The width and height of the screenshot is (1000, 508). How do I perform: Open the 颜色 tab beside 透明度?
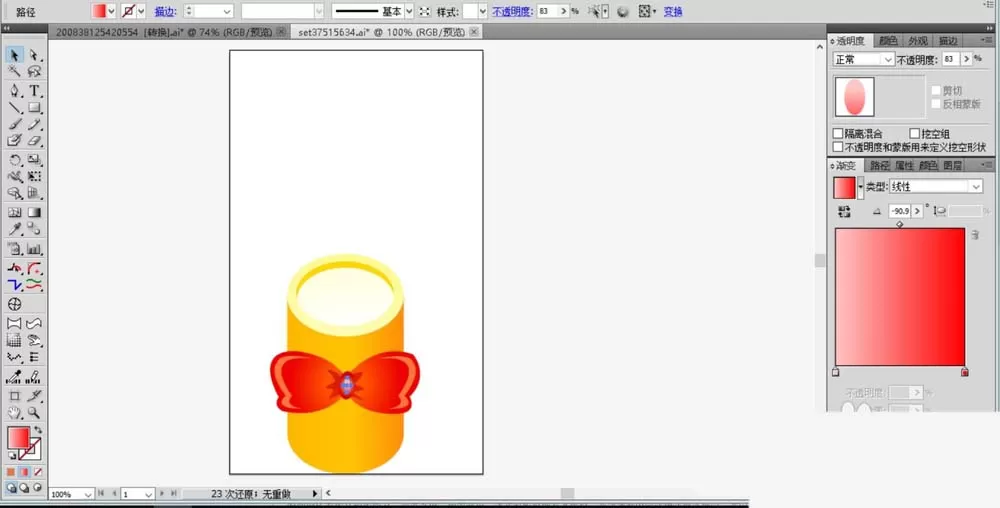pyautogui.click(x=888, y=41)
